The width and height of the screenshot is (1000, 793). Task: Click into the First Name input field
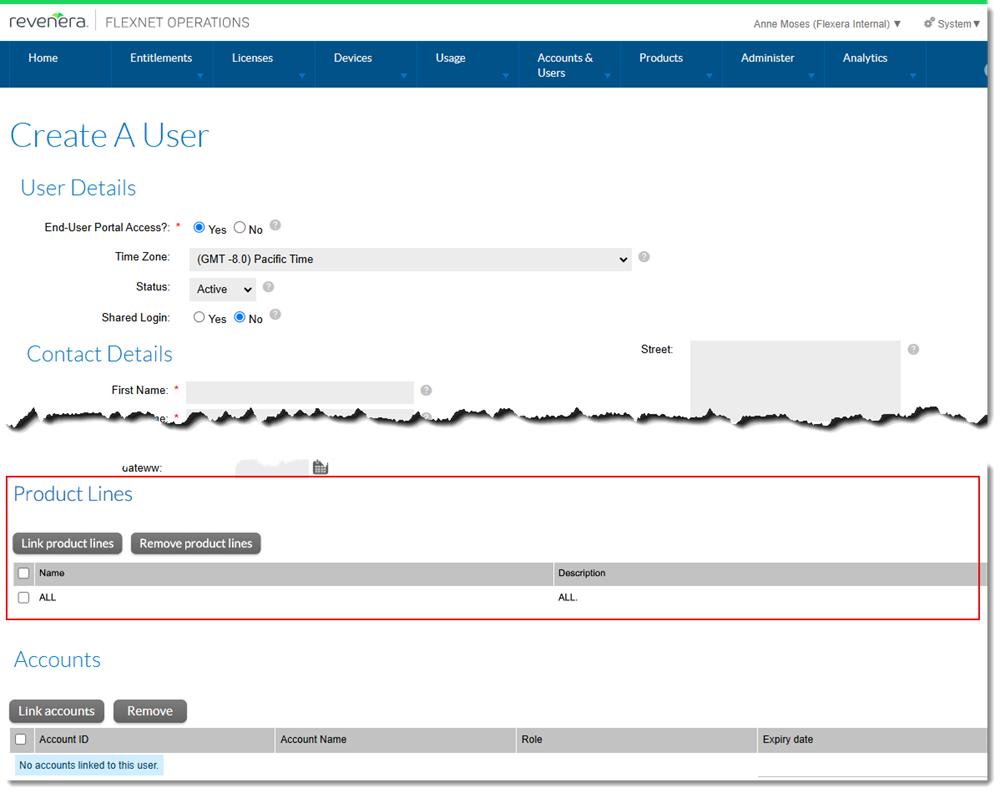click(300, 392)
